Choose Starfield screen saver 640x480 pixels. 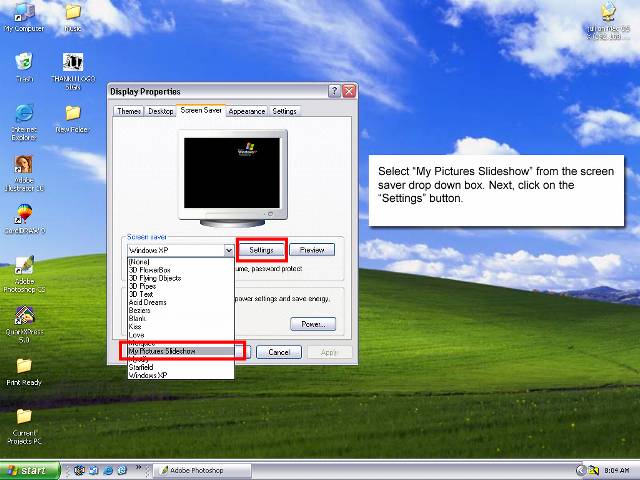(181, 367)
